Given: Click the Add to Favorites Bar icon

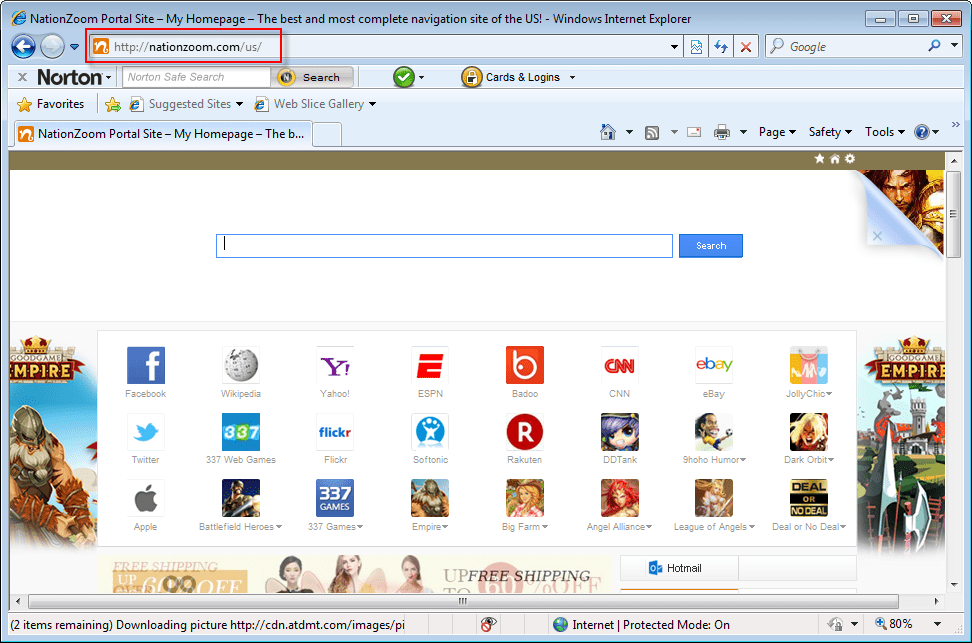Looking at the screenshot, I should pyautogui.click(x=113, y=104).
